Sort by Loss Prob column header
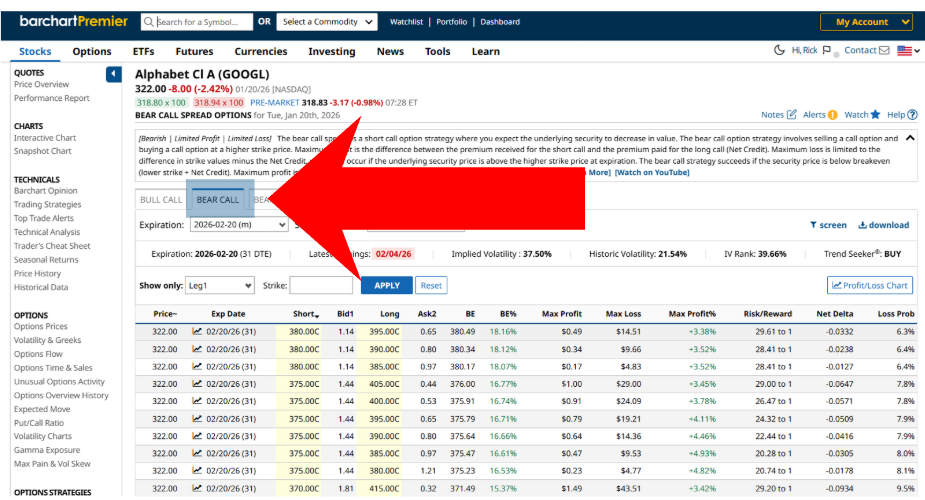 [896, 314]
